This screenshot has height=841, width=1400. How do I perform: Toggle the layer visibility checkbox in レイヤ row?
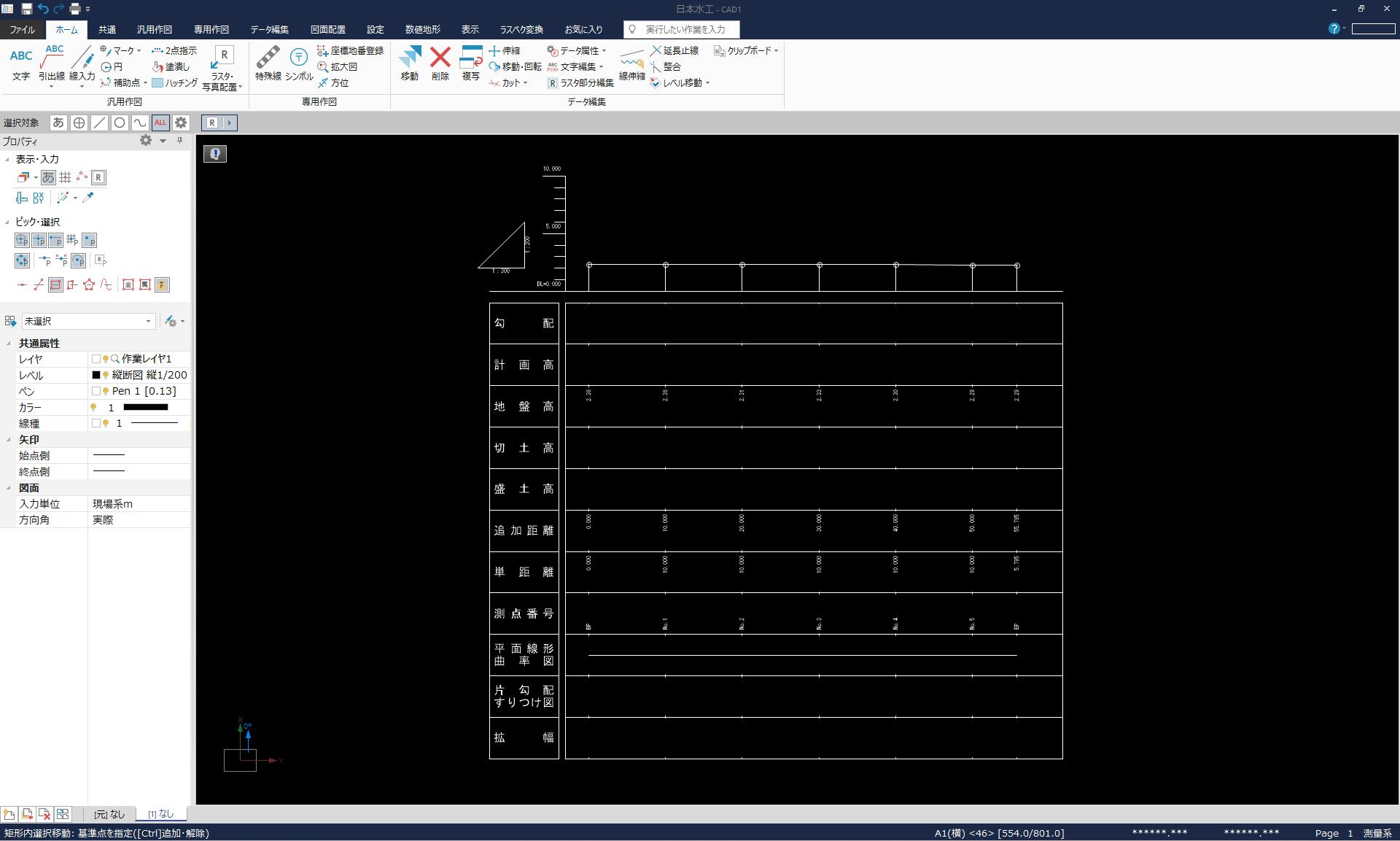coord(96,359)
